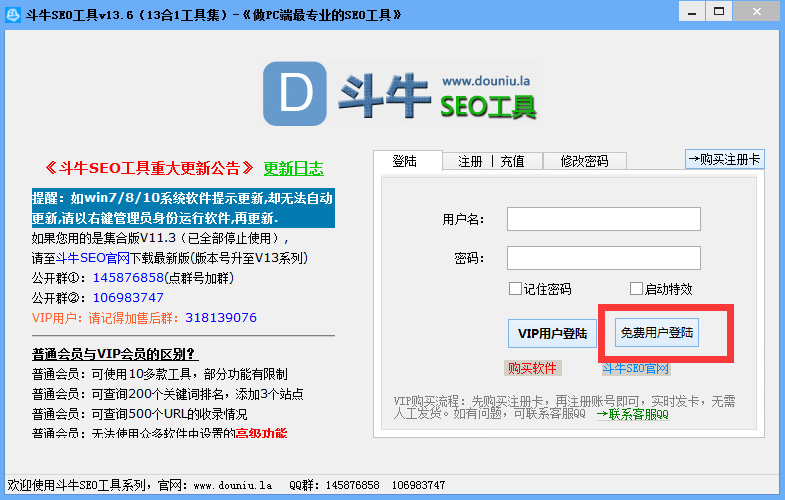The image size is (785, 500).
Task: Focus the 密码 input field
Action: [604, 258]
